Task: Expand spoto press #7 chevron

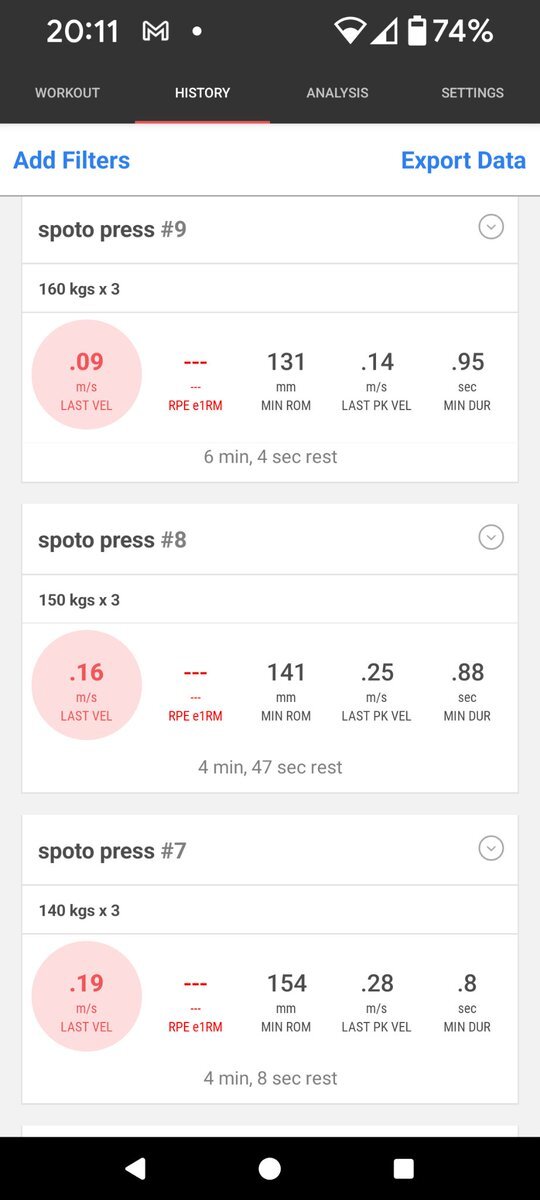Action: coord(490,849)
